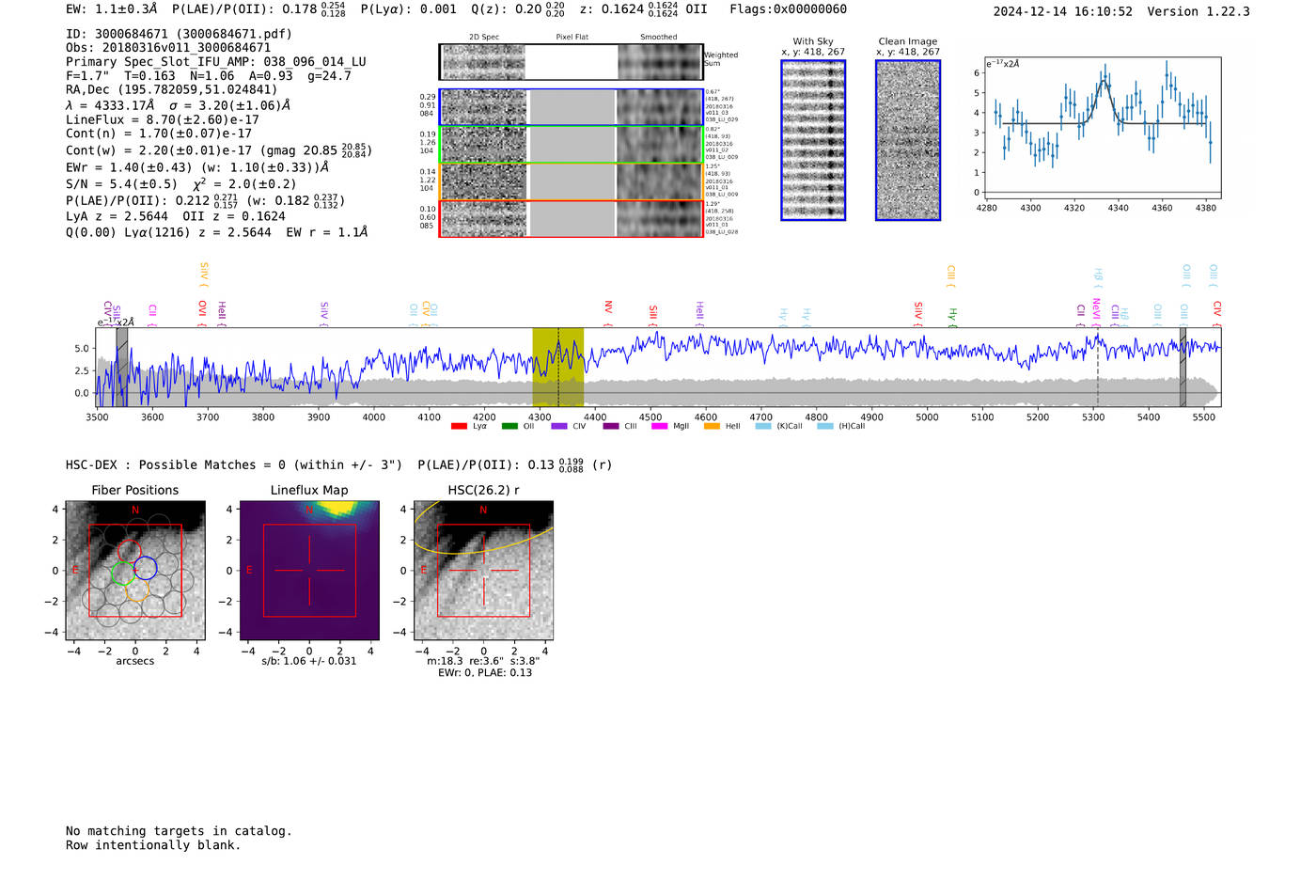Click the NeVI line label above the spectrum

click(x=1095, y=309)
